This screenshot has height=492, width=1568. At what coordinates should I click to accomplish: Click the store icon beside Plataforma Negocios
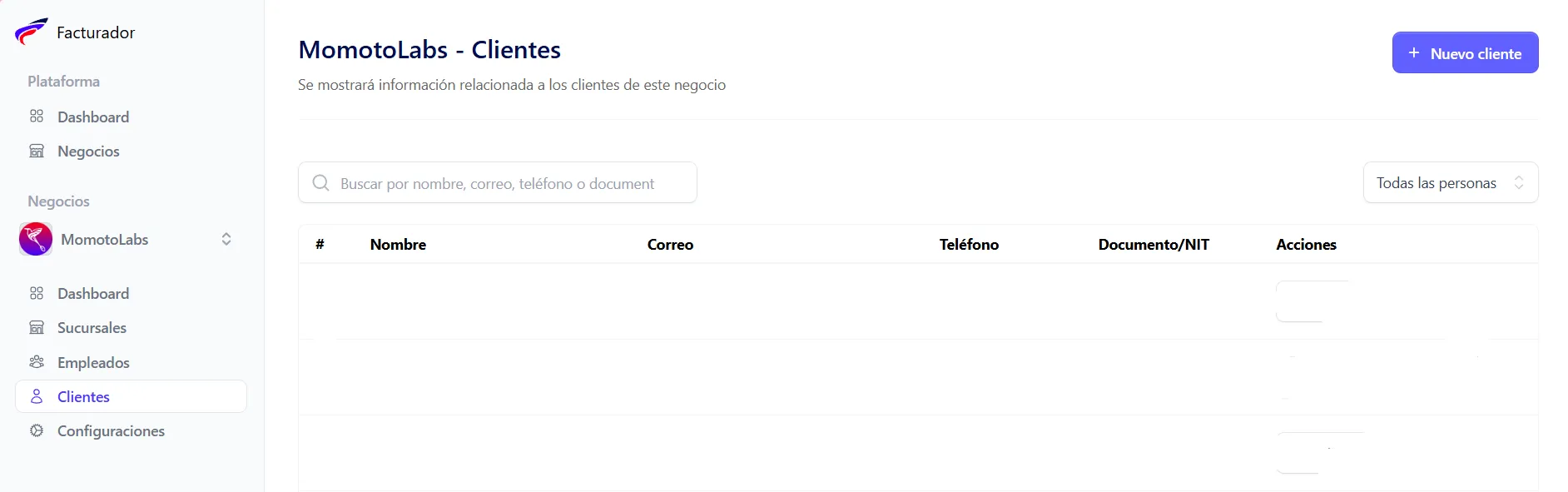pyautogui.click(x=37, y=151)
